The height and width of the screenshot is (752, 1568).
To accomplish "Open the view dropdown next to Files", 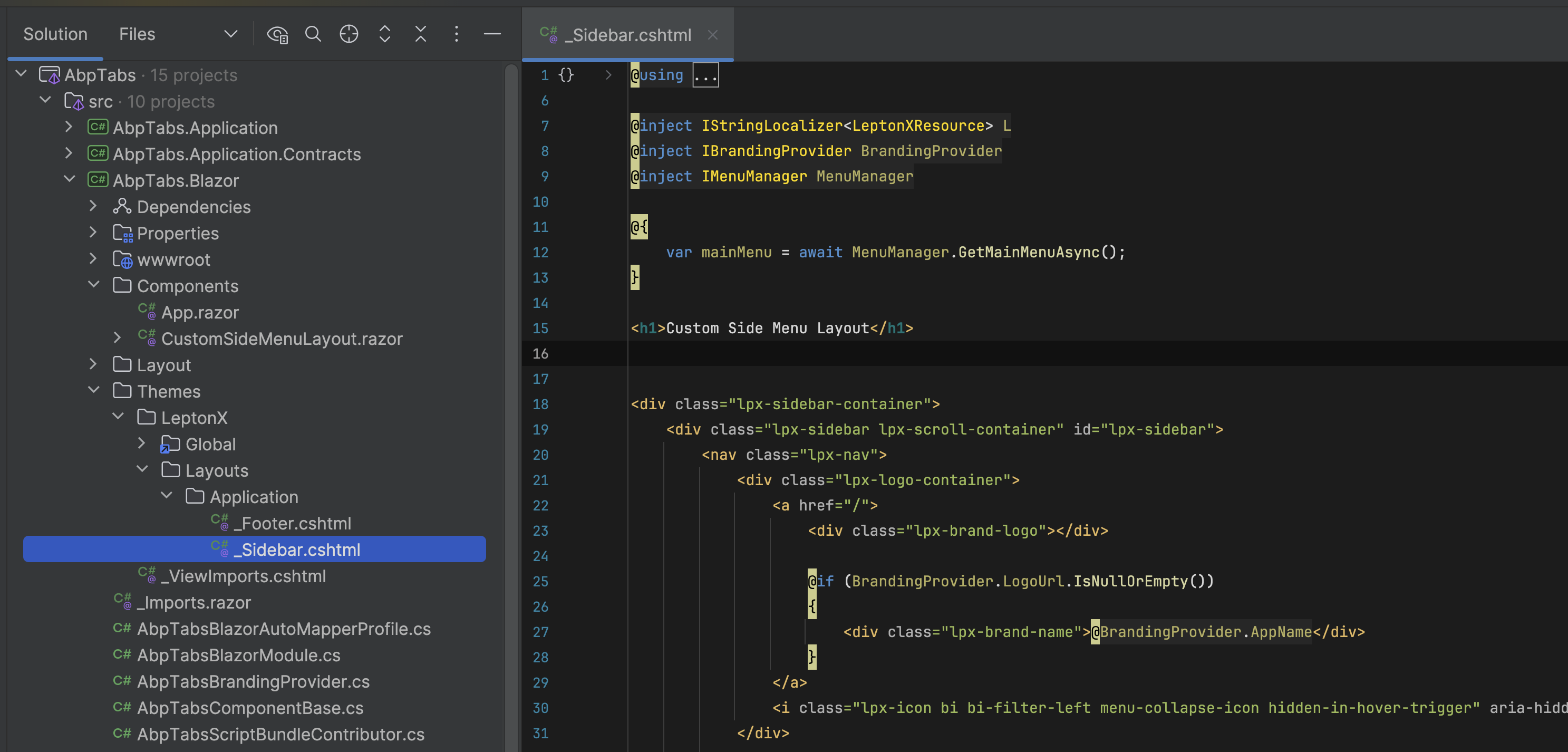I will tap(230, 34).
